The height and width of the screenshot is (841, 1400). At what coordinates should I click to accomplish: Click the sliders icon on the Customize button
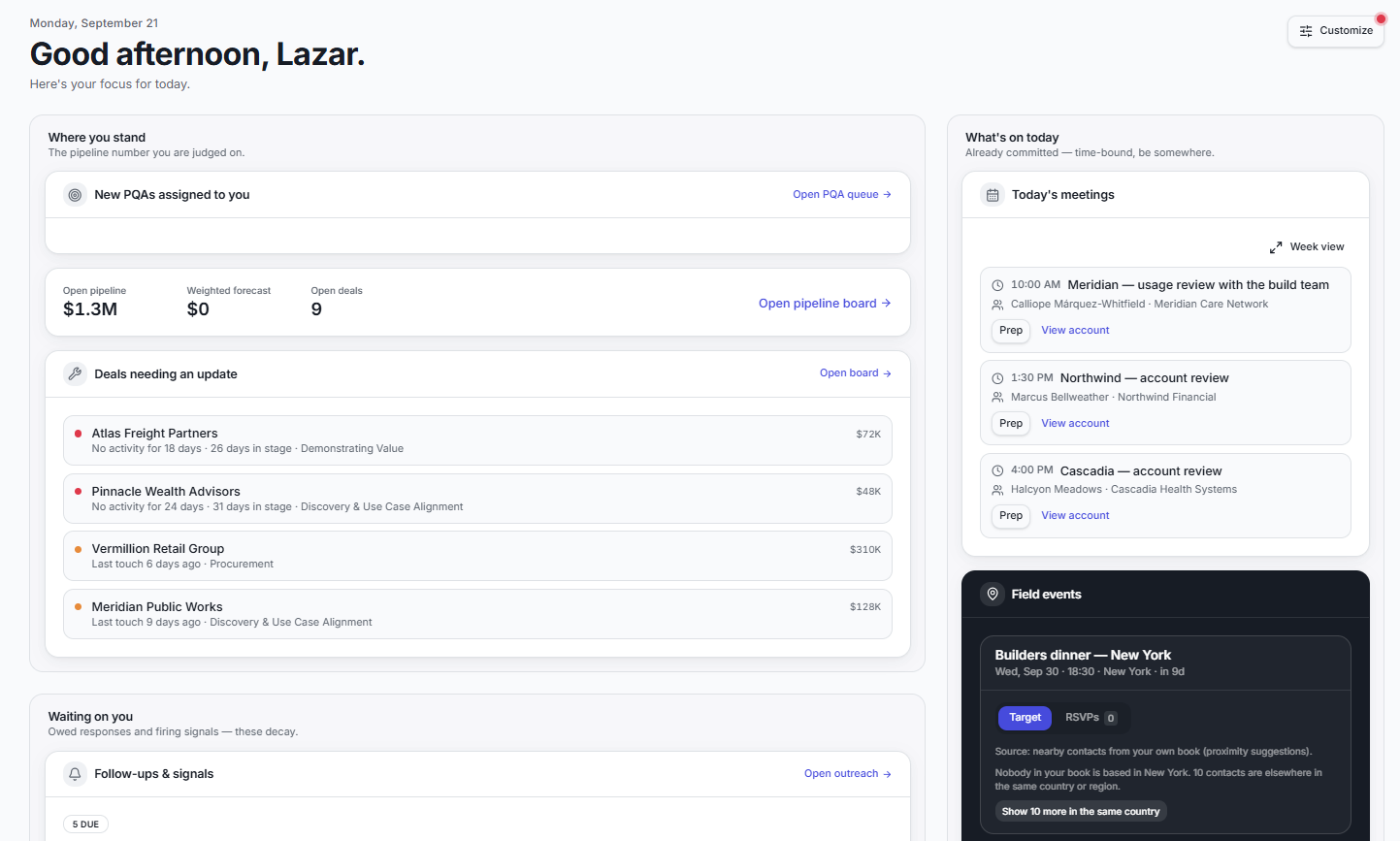click(x=1306, y=31)
